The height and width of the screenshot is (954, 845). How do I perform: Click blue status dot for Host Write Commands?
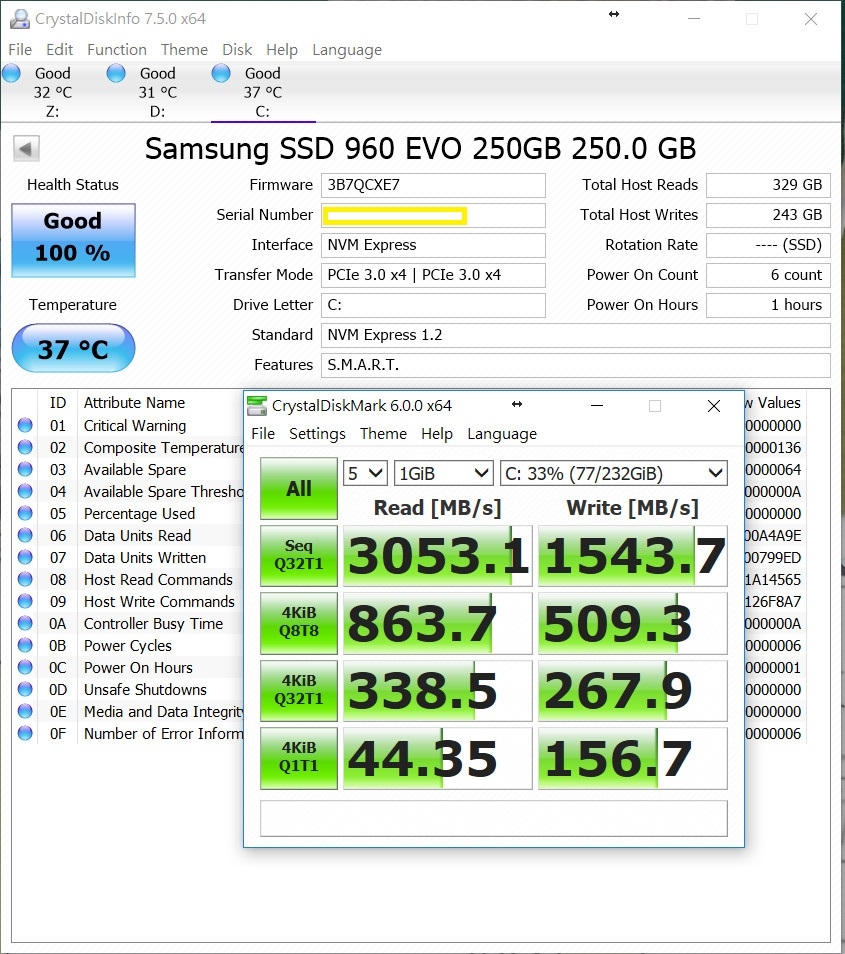[x=25, y=601]
